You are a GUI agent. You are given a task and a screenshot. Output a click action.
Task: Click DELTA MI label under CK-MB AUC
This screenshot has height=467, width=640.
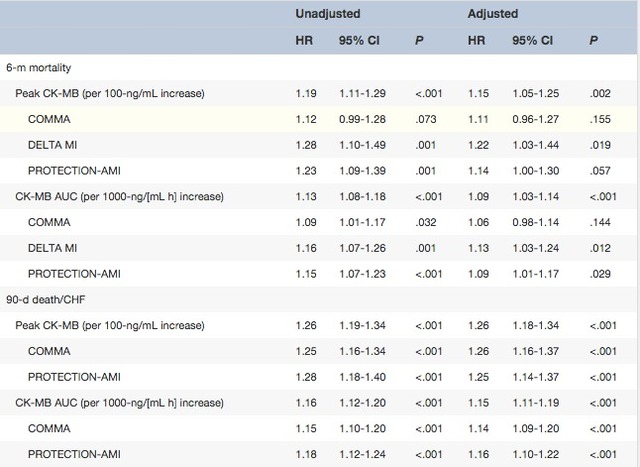[x=52, y=248]
